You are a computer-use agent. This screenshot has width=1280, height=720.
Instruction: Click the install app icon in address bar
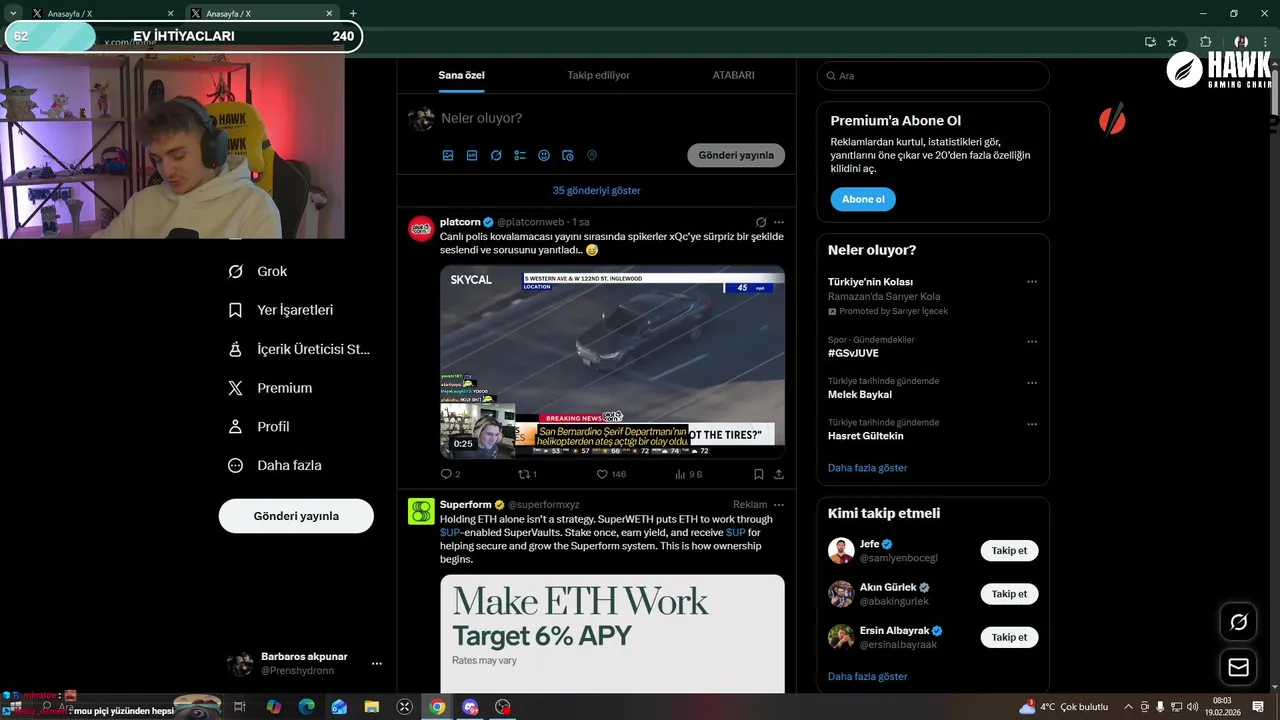[1150, 42]
